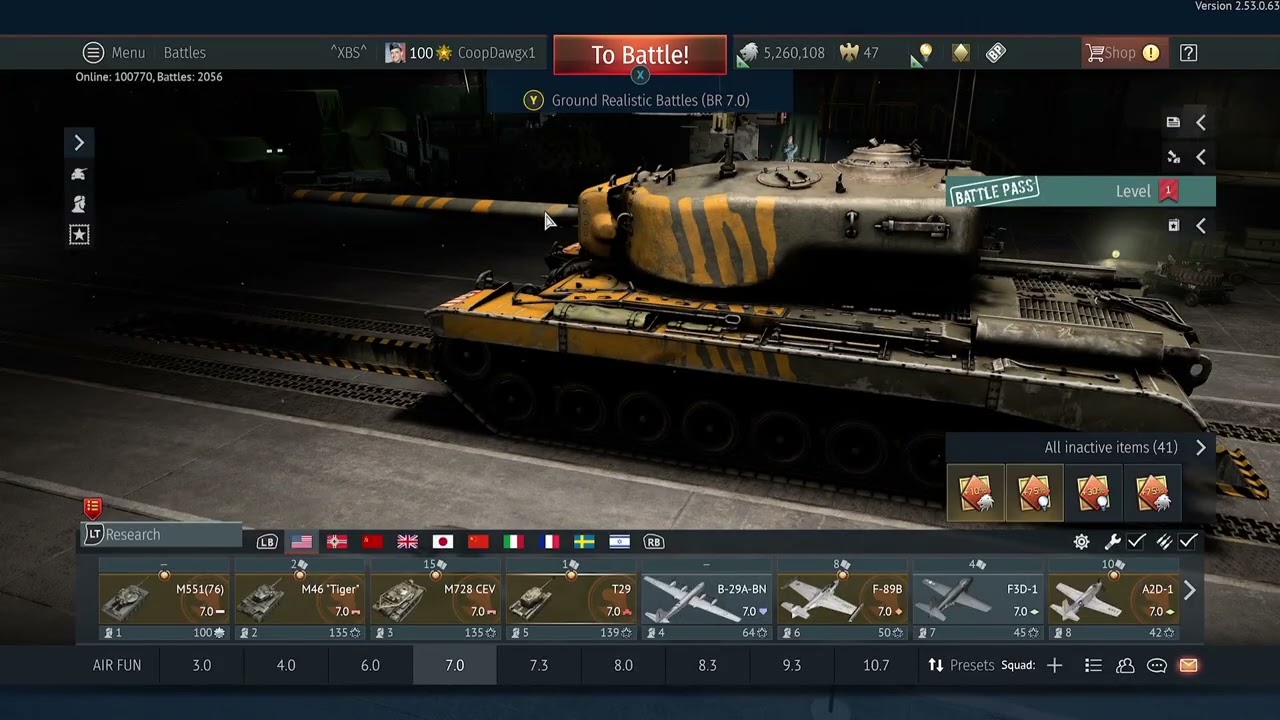The height and width of the screenshot is (720, 1280).
Task: Select the Great Britain flag nation tab
Action: (x=407, y=542)
